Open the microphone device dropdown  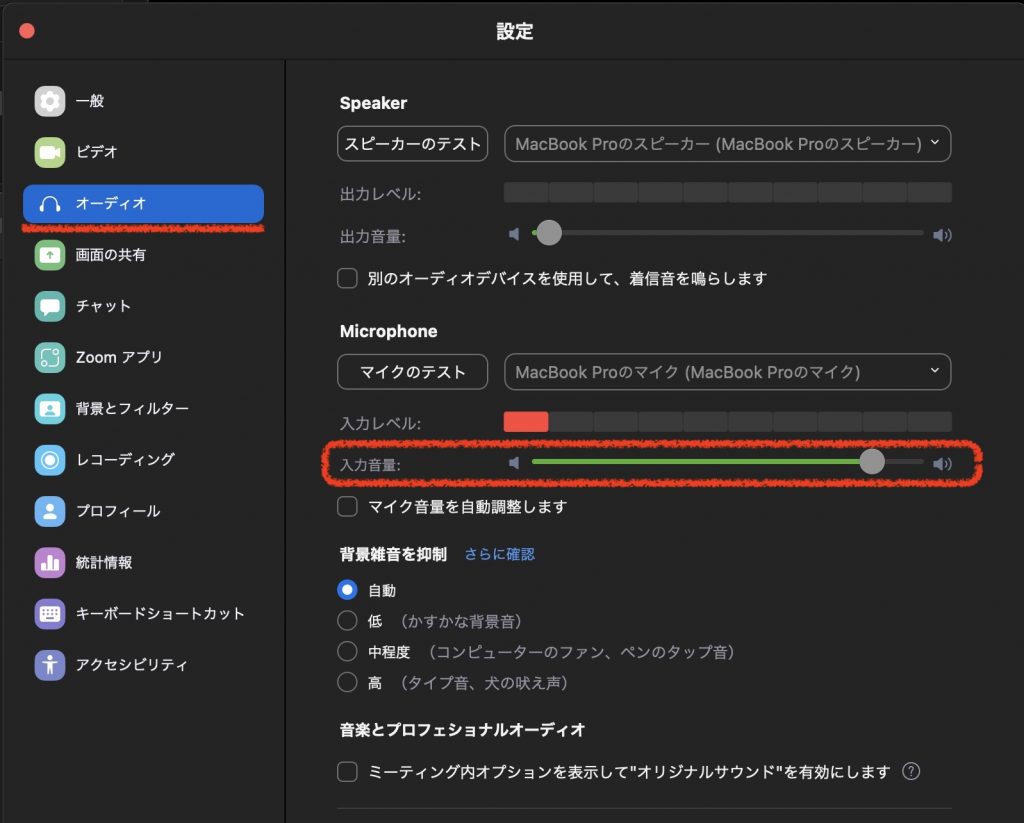(727, 371)
